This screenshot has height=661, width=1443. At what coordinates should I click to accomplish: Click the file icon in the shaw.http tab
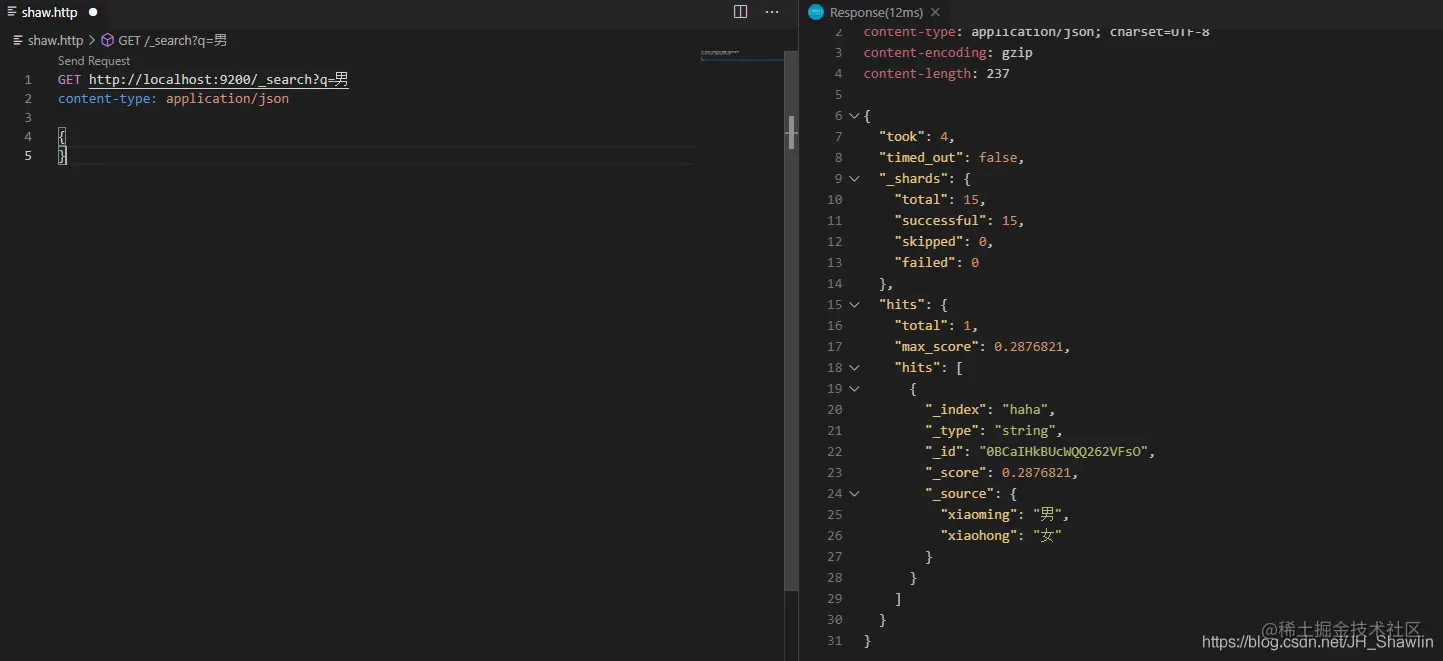[14, 13]
